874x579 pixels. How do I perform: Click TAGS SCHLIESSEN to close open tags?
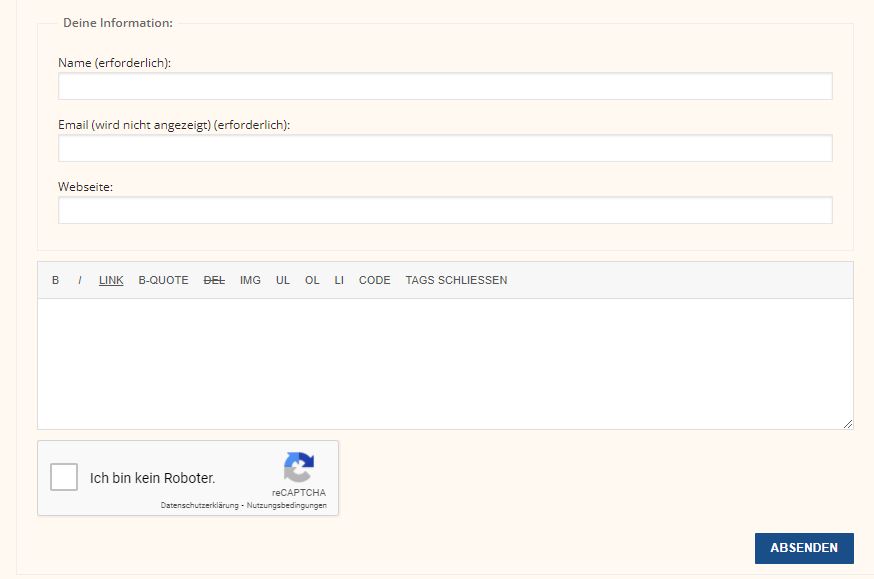point(456,280)
